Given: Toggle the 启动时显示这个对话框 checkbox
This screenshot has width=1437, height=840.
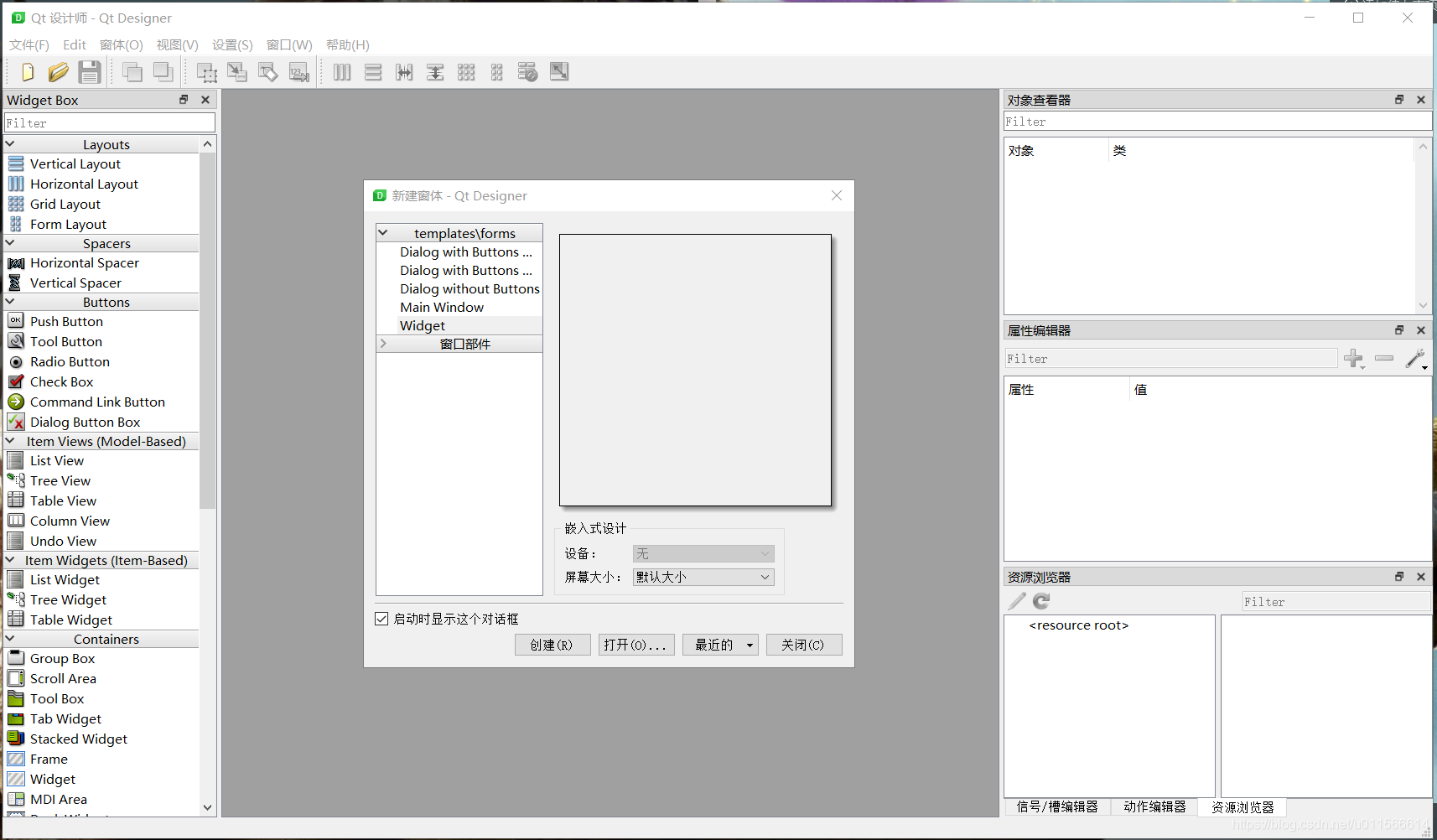Looking at the screenshot, I should click(381, 619).
